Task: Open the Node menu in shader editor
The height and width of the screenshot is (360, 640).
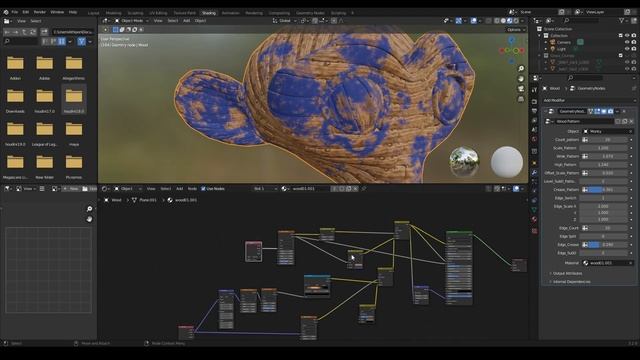Action: (x=192, y=189)
